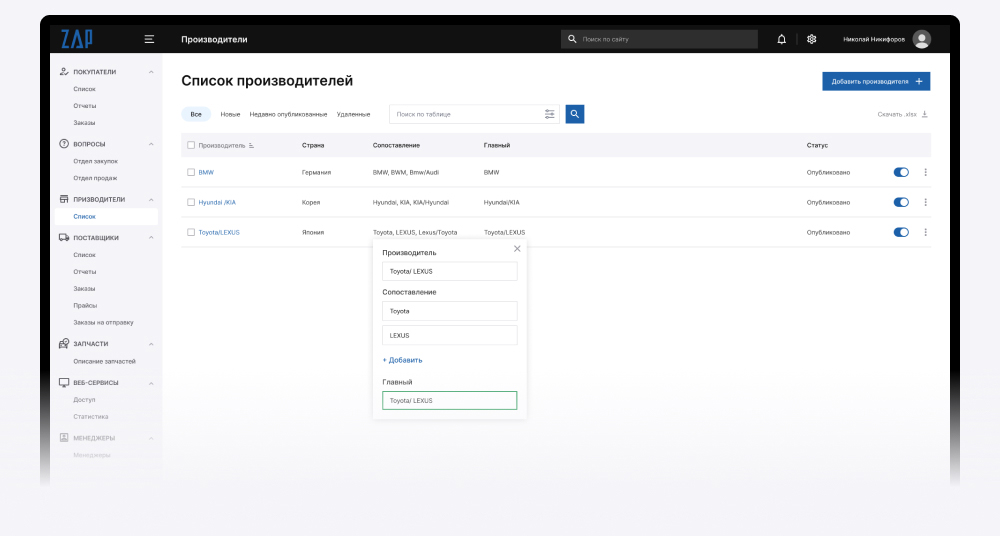Image resolution: width=1000 pixels, height=536 pixels.
Task: Select the Все filter tab
Action: [x=196, y=114]
